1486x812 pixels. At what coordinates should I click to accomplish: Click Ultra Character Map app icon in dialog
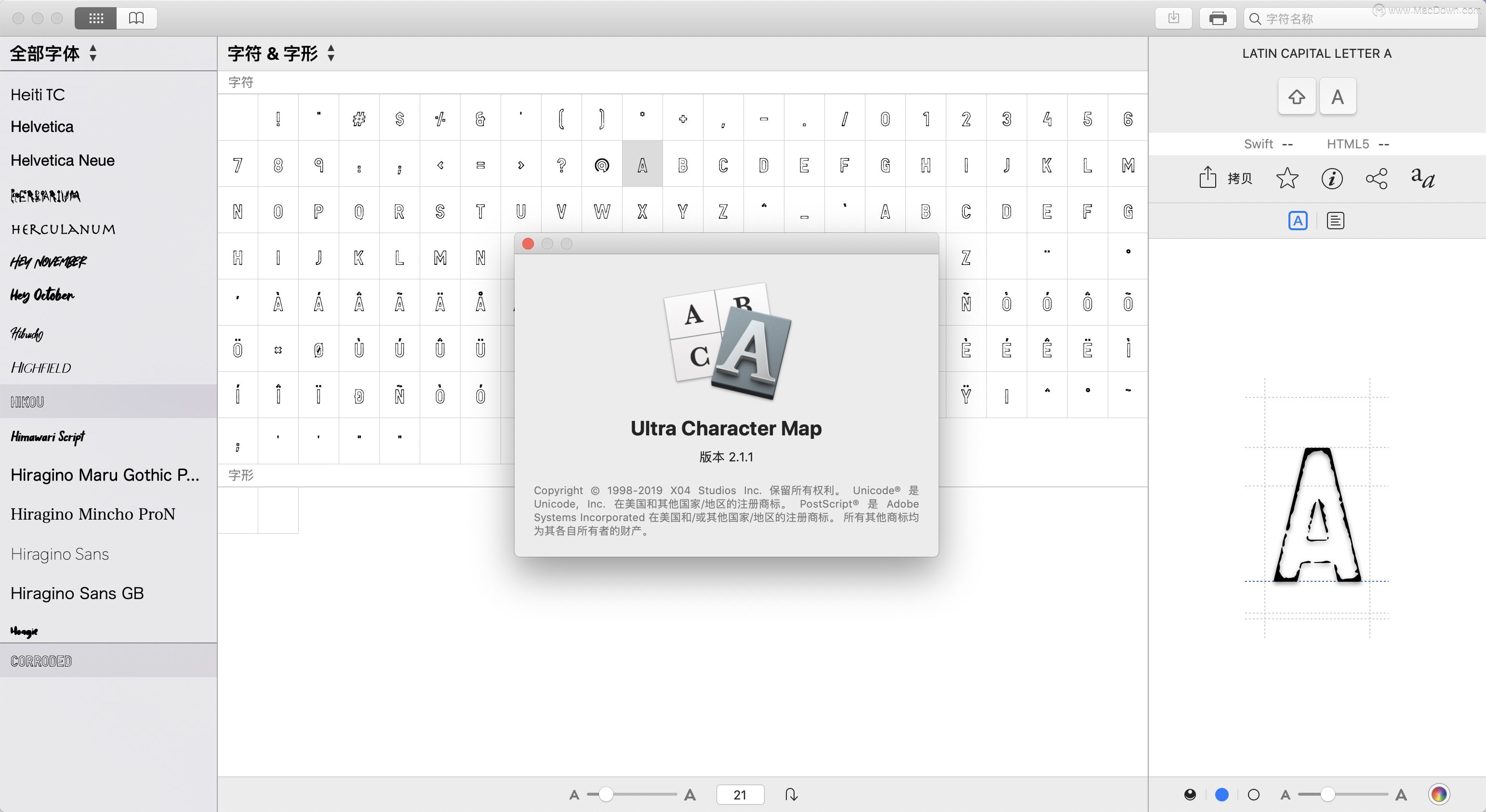[728, 341]
